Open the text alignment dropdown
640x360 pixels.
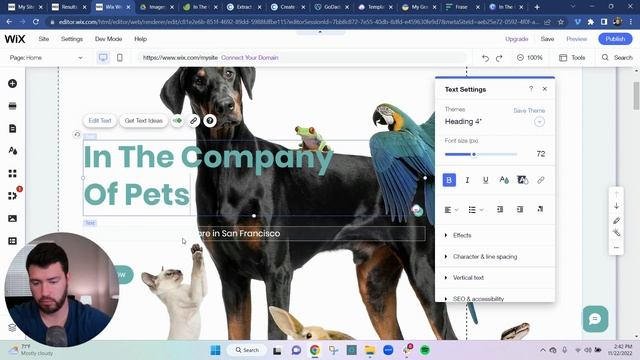tap(451, 210)
